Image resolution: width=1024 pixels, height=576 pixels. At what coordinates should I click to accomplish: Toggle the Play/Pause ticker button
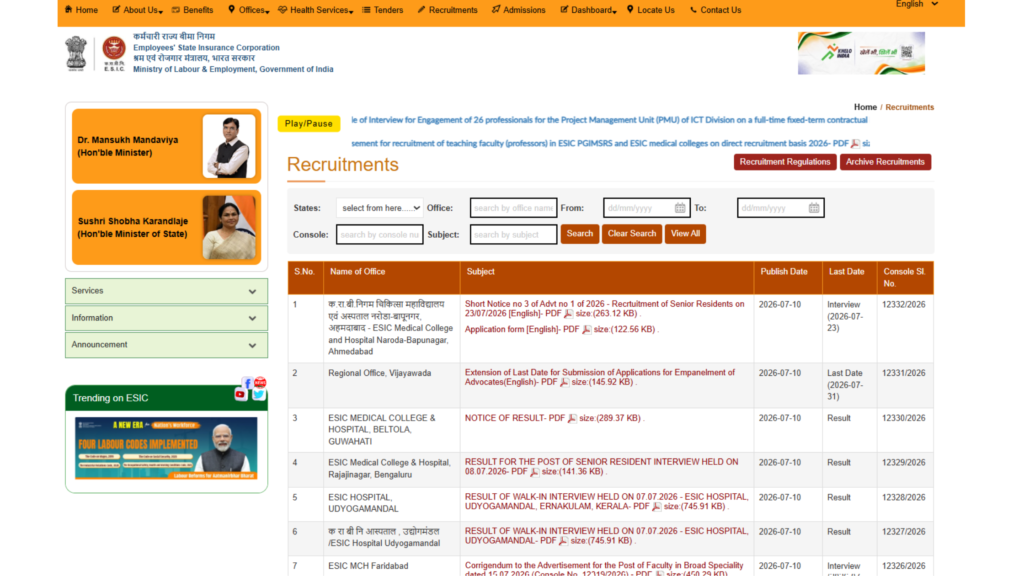[309, 123]
